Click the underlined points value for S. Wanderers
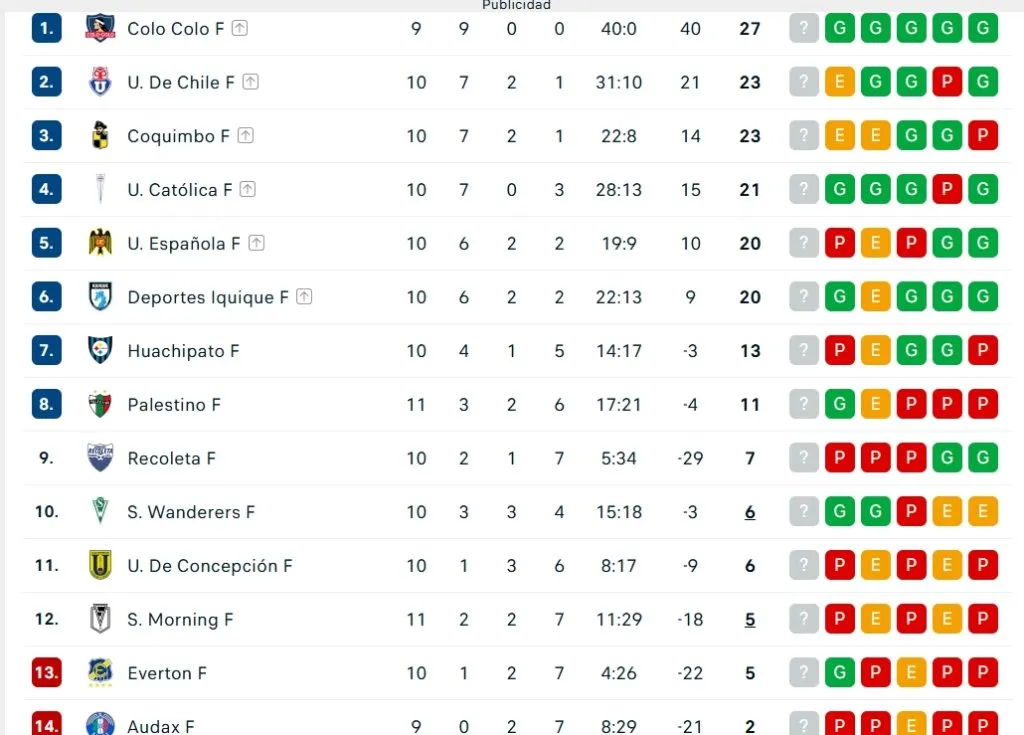 (x=749, y=511)
